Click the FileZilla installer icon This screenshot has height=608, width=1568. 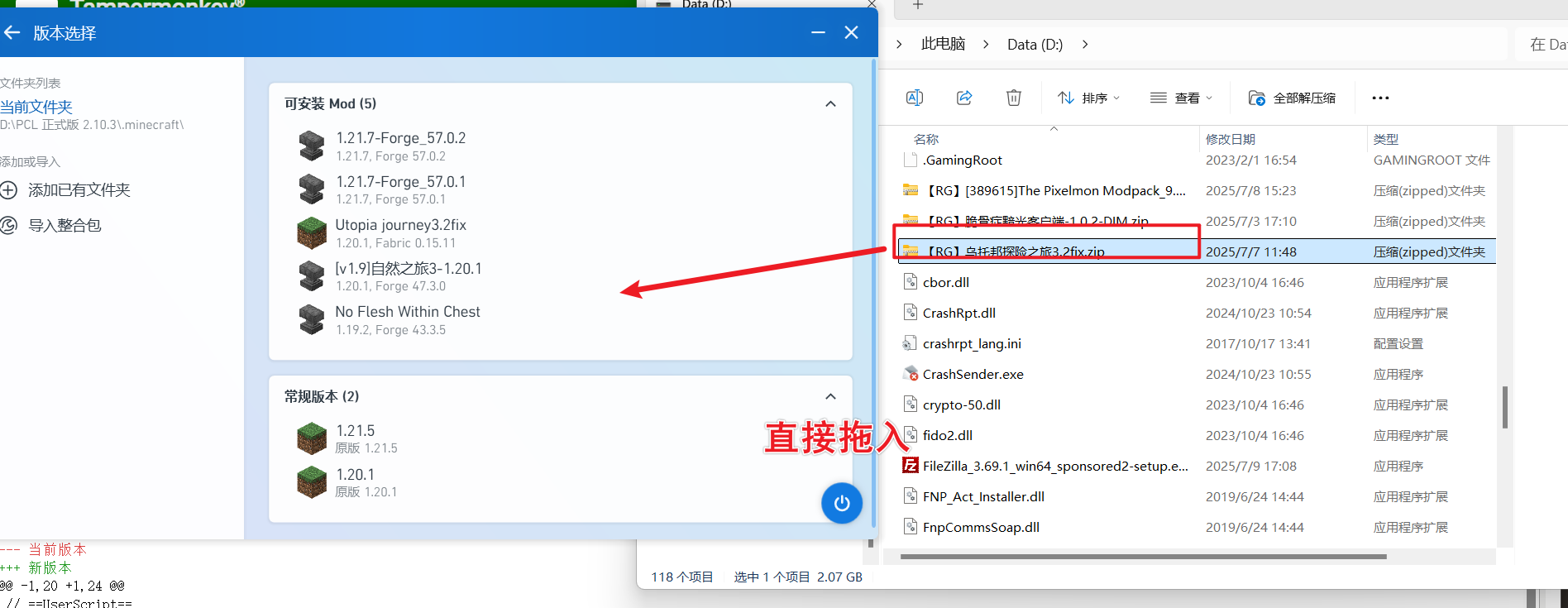pyautogui.click(x=911, y=466)
